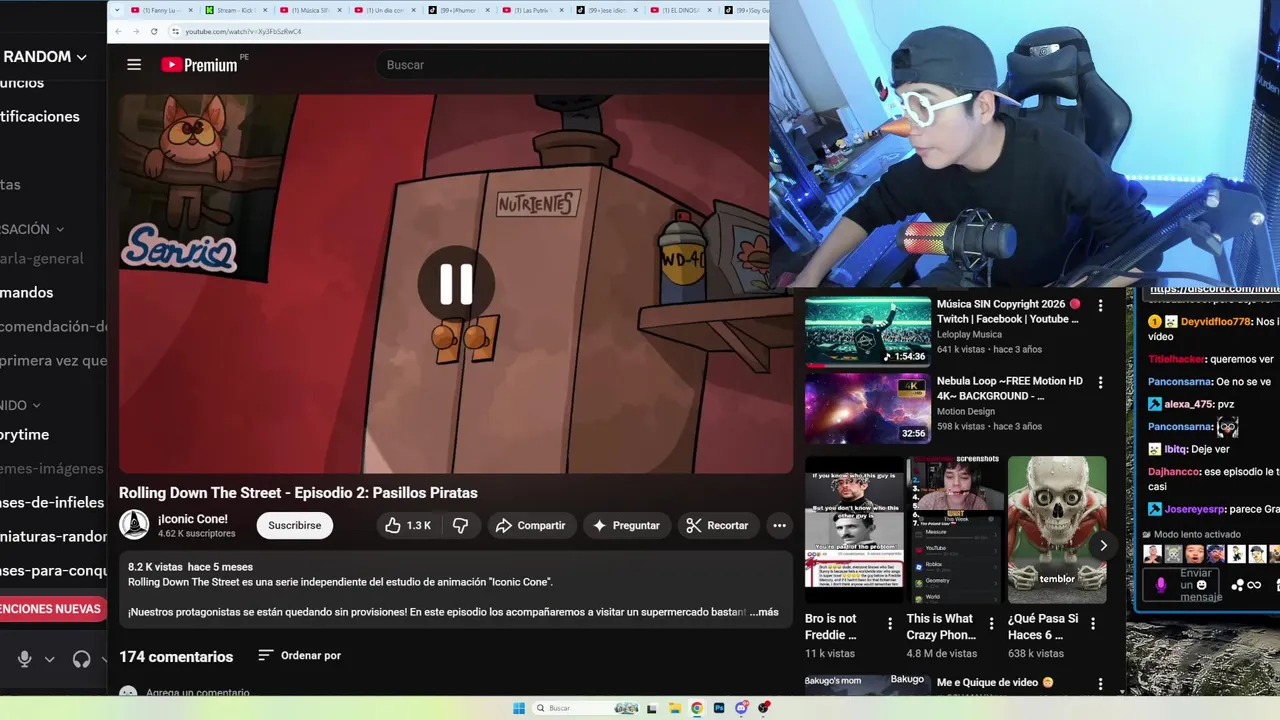Screen dimensions: 1280x720
Task: Open options for Nebula Loop video
Action: (x=1100, y=383)
